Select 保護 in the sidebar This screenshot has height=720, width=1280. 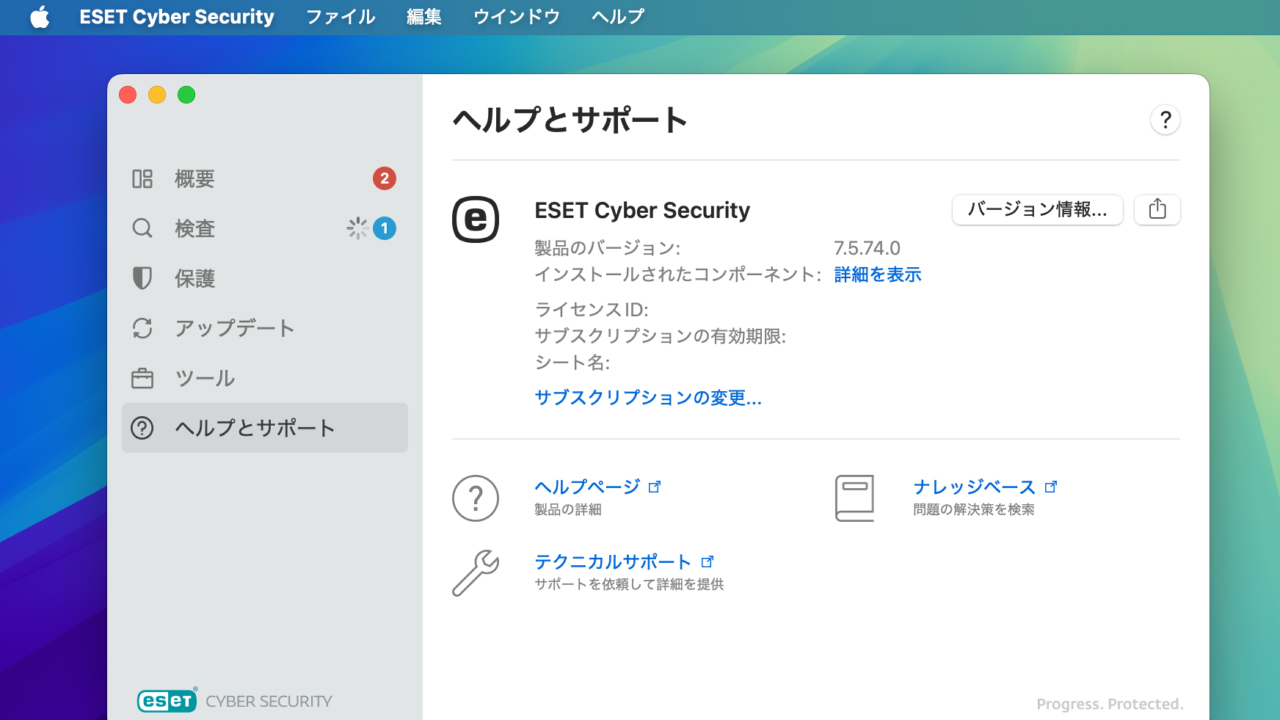point(265,279)
